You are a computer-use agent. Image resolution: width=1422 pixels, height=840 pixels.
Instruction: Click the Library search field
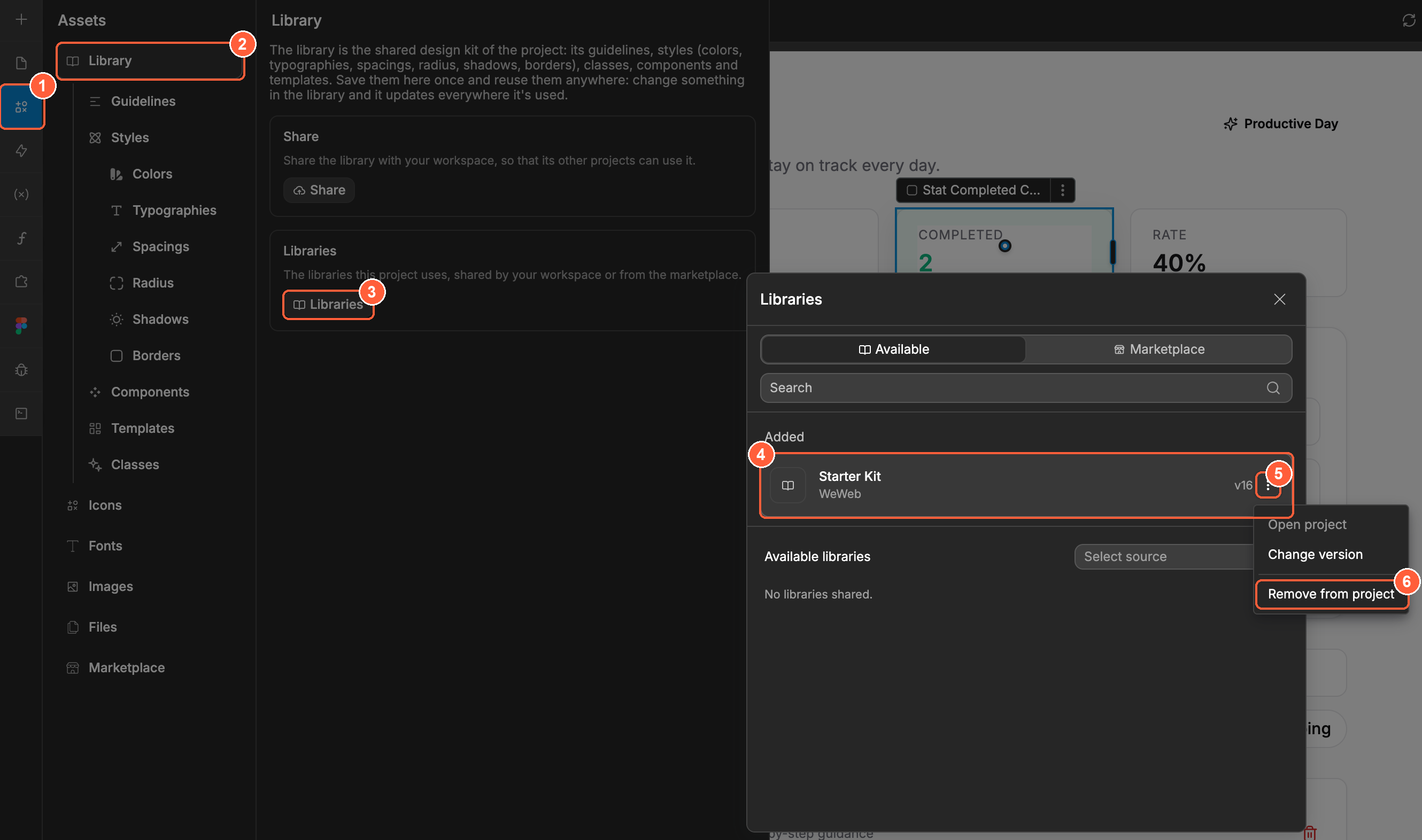pyautogui.click(x=1025, y=388)
